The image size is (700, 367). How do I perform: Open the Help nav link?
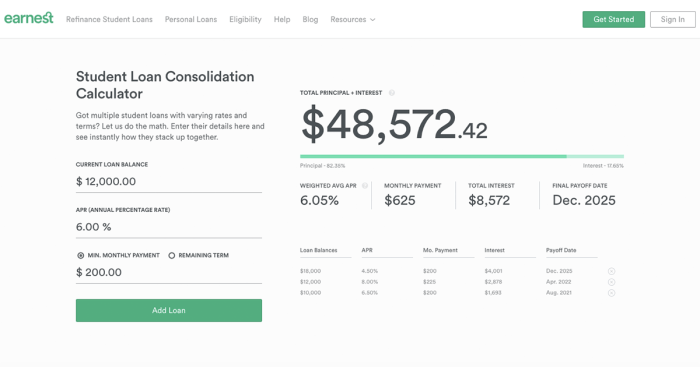pos(282,20)
